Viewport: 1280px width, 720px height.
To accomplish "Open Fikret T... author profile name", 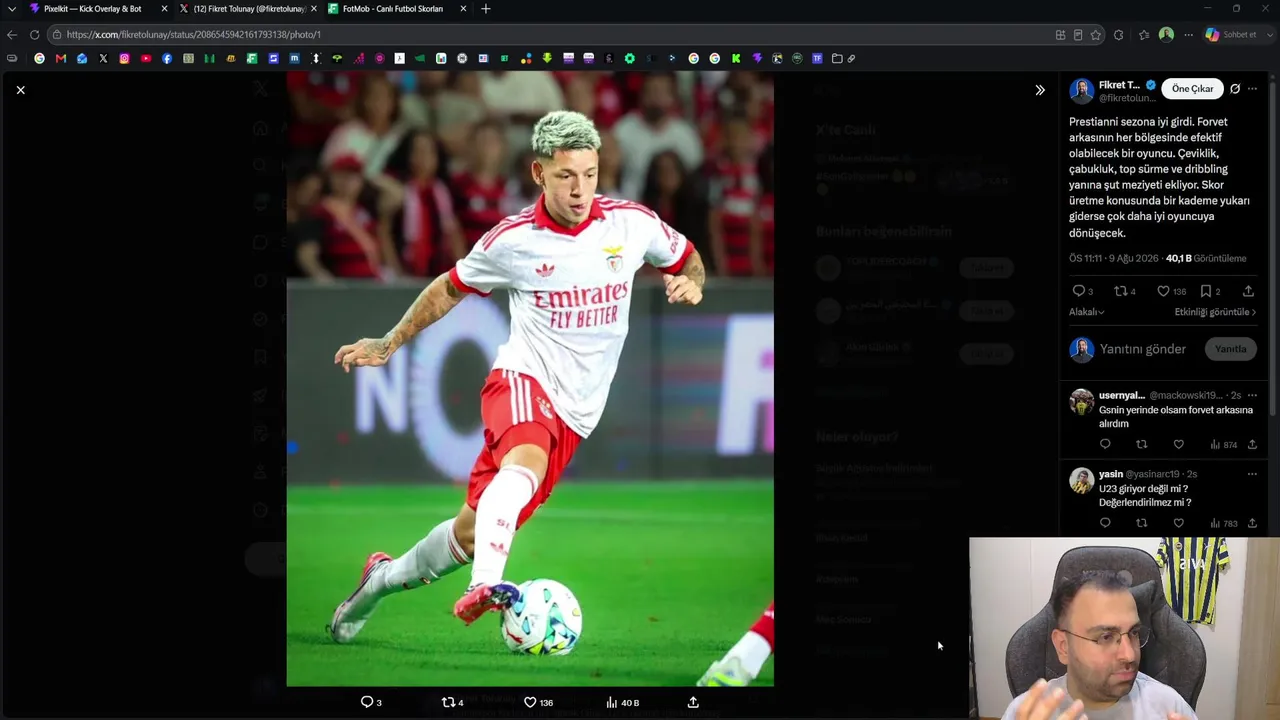I will [x=1119, y=85].
